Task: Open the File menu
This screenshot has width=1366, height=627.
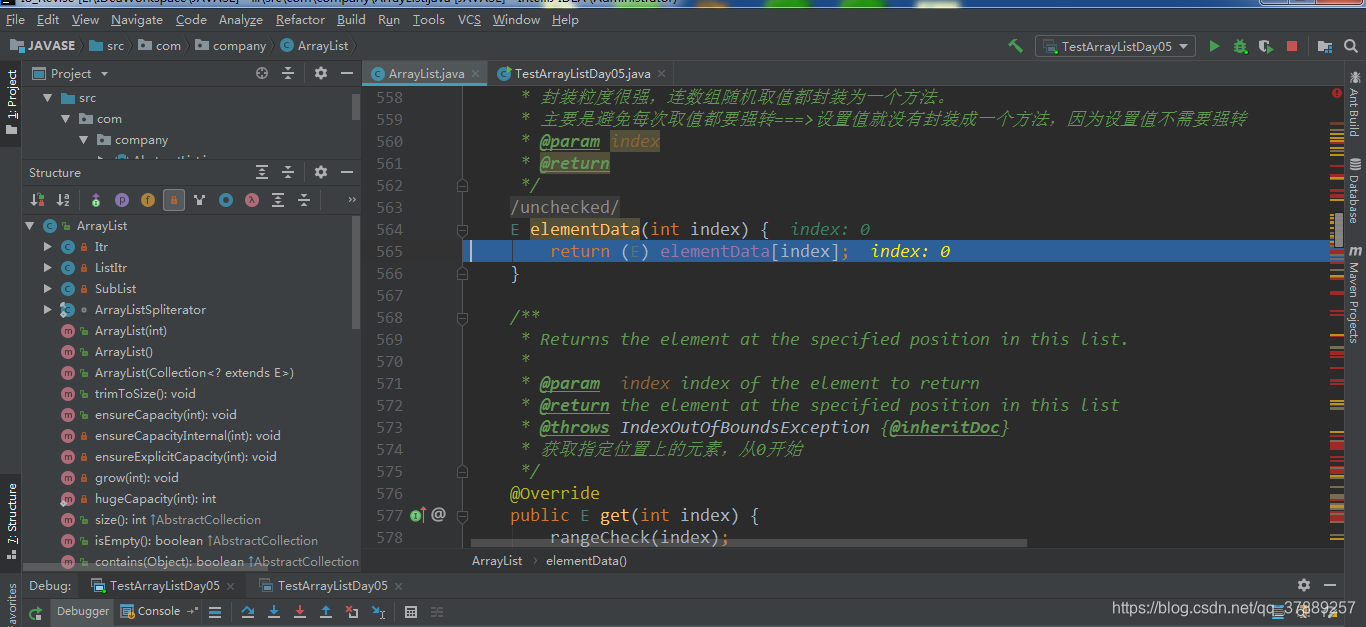Action: pyautogui.click(x=15, y=19)
